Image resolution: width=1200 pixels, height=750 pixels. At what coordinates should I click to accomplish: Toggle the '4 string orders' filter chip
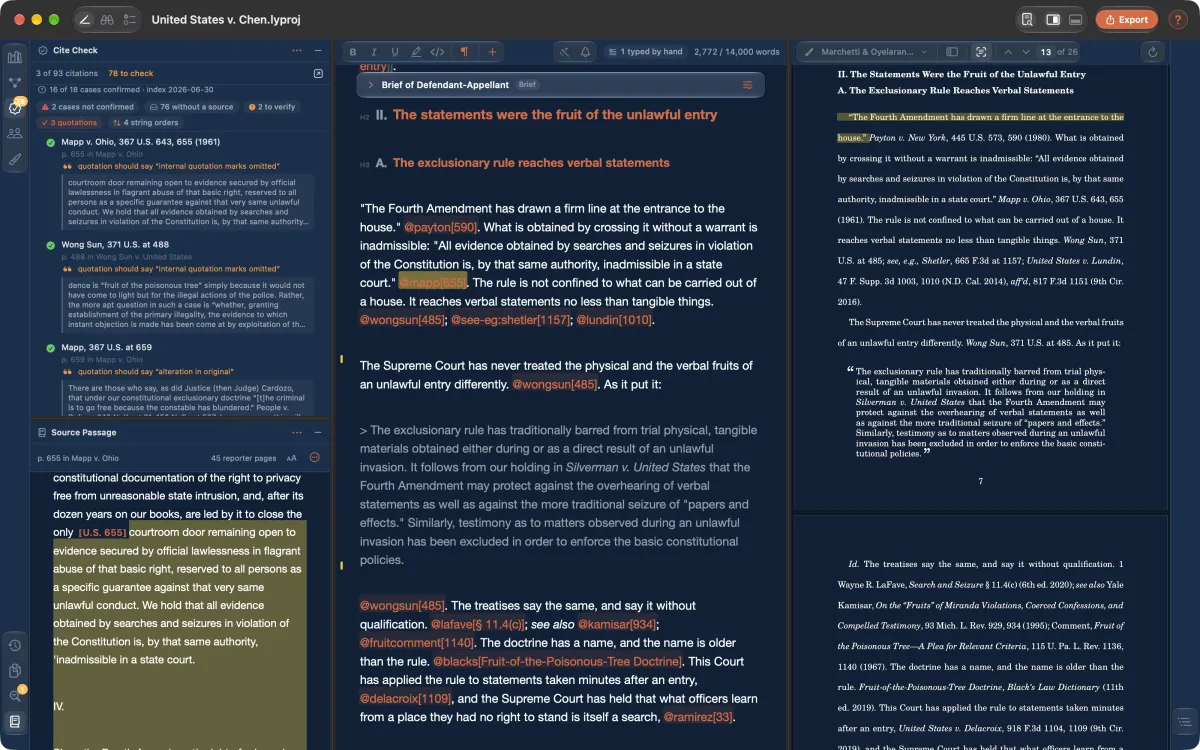[145, 123]
